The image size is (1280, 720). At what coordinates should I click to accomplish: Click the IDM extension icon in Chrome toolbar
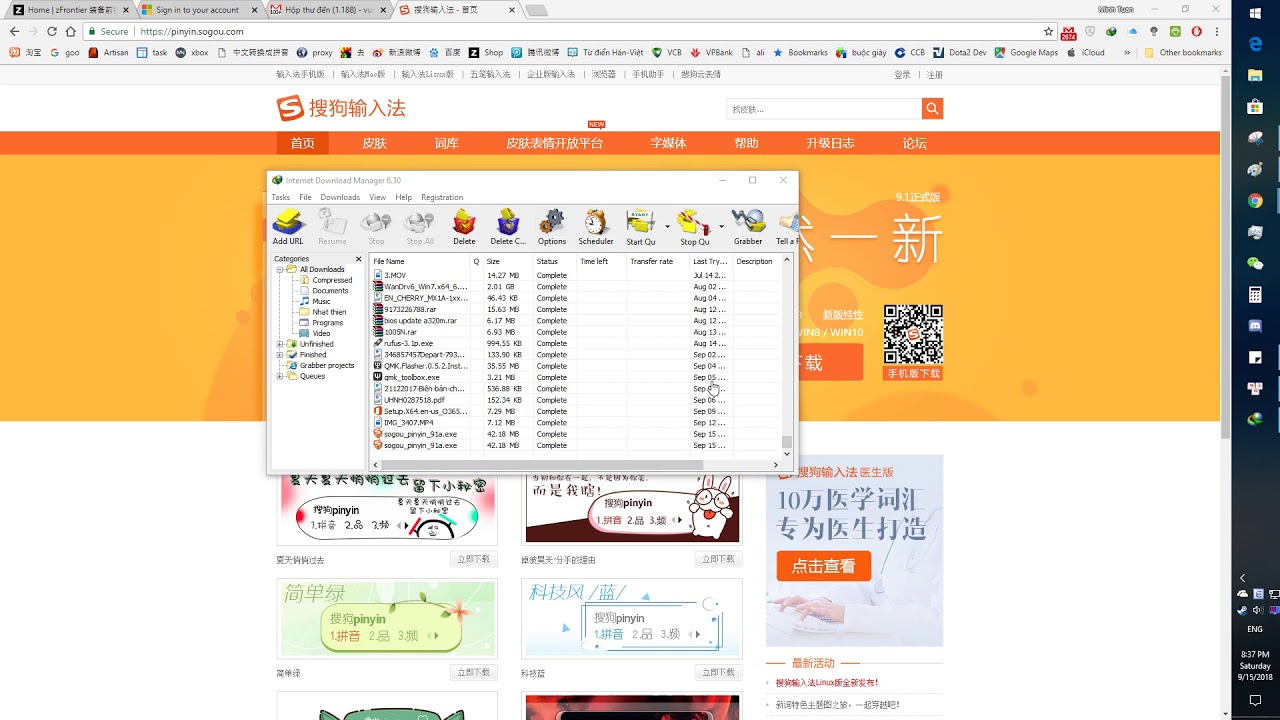[x=1111, y=32]
